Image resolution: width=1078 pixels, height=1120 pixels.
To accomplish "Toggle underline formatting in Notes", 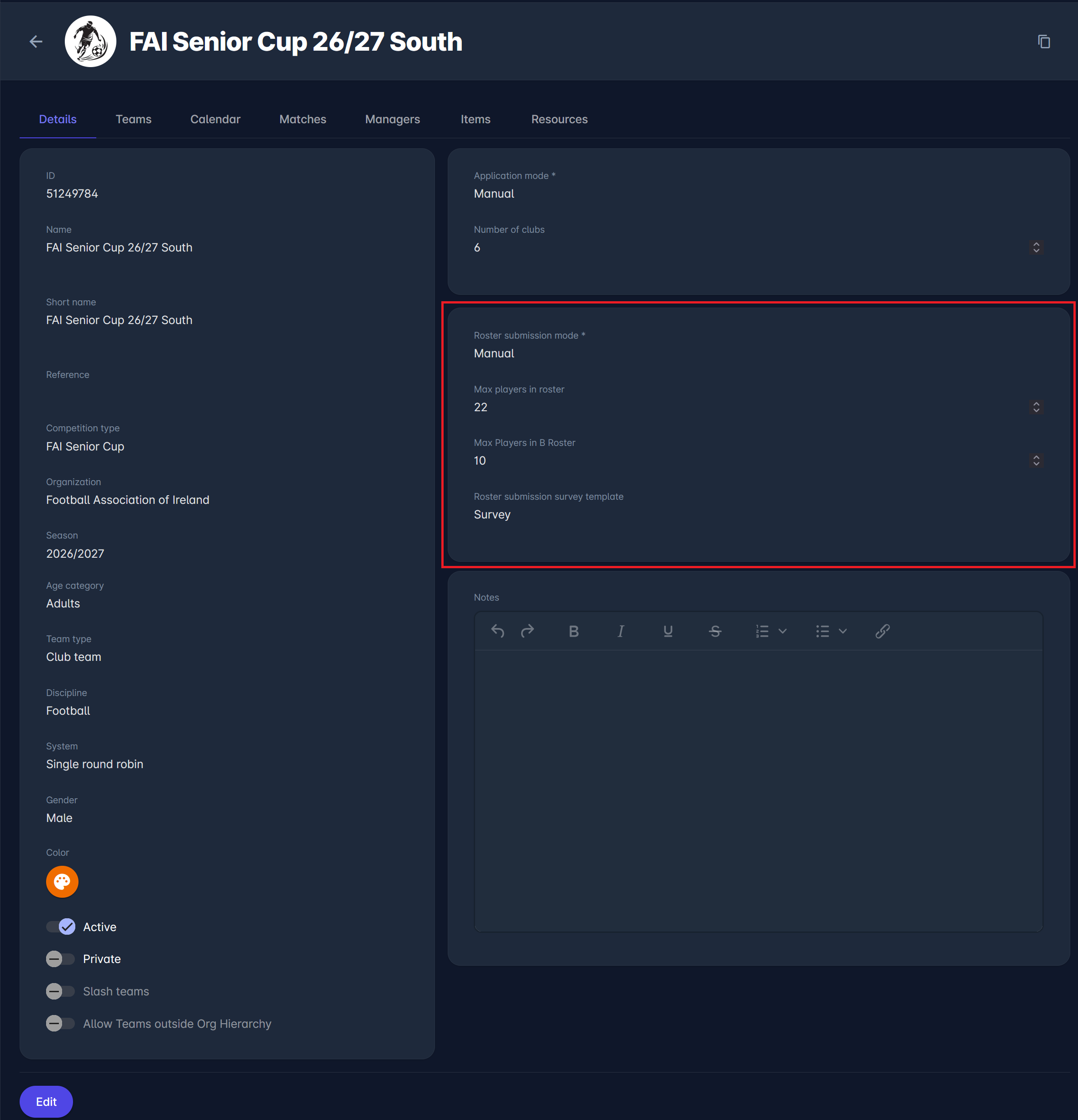I will coord(668,631).
